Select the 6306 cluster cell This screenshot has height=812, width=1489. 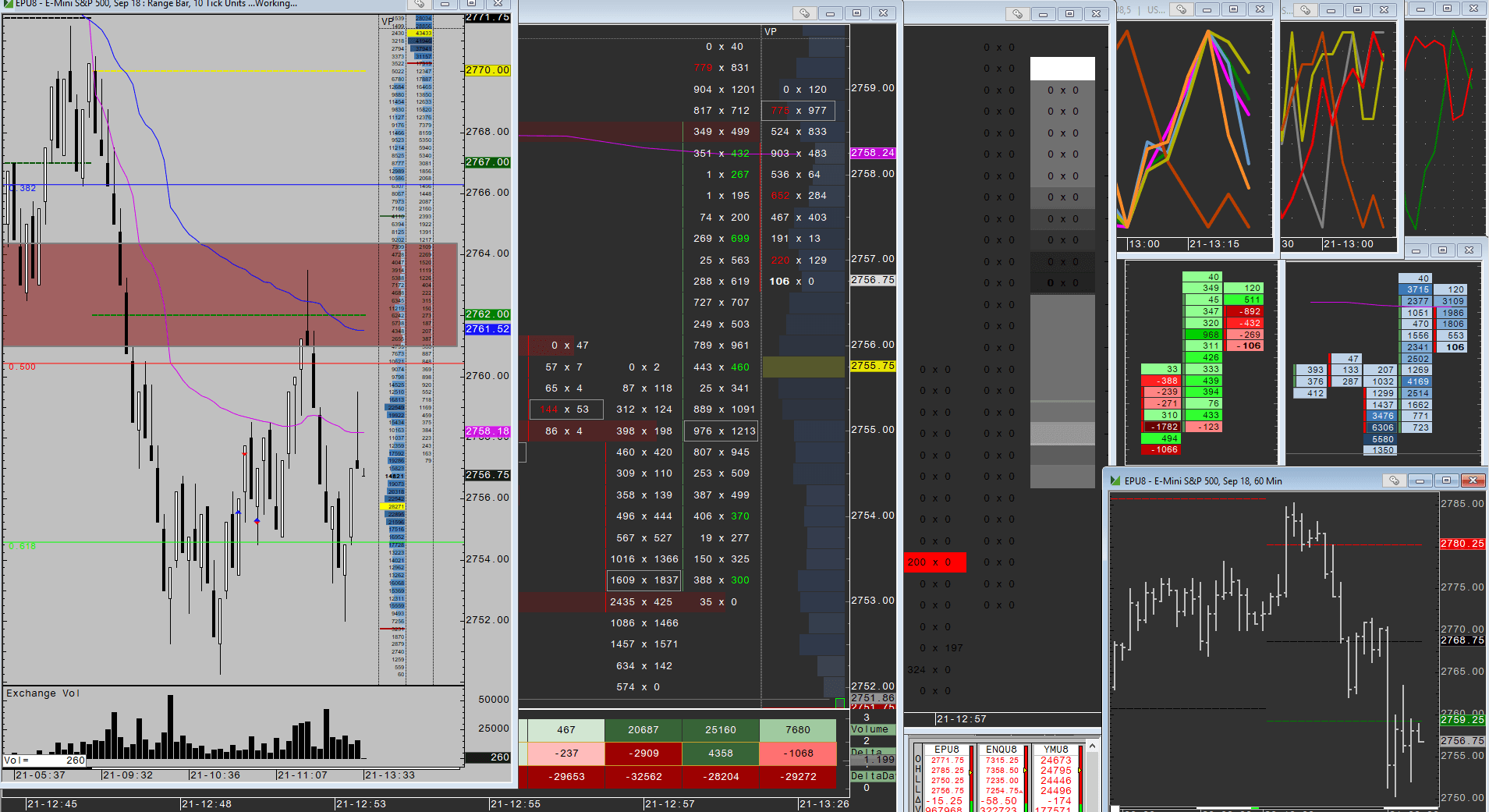point(1381,427)
